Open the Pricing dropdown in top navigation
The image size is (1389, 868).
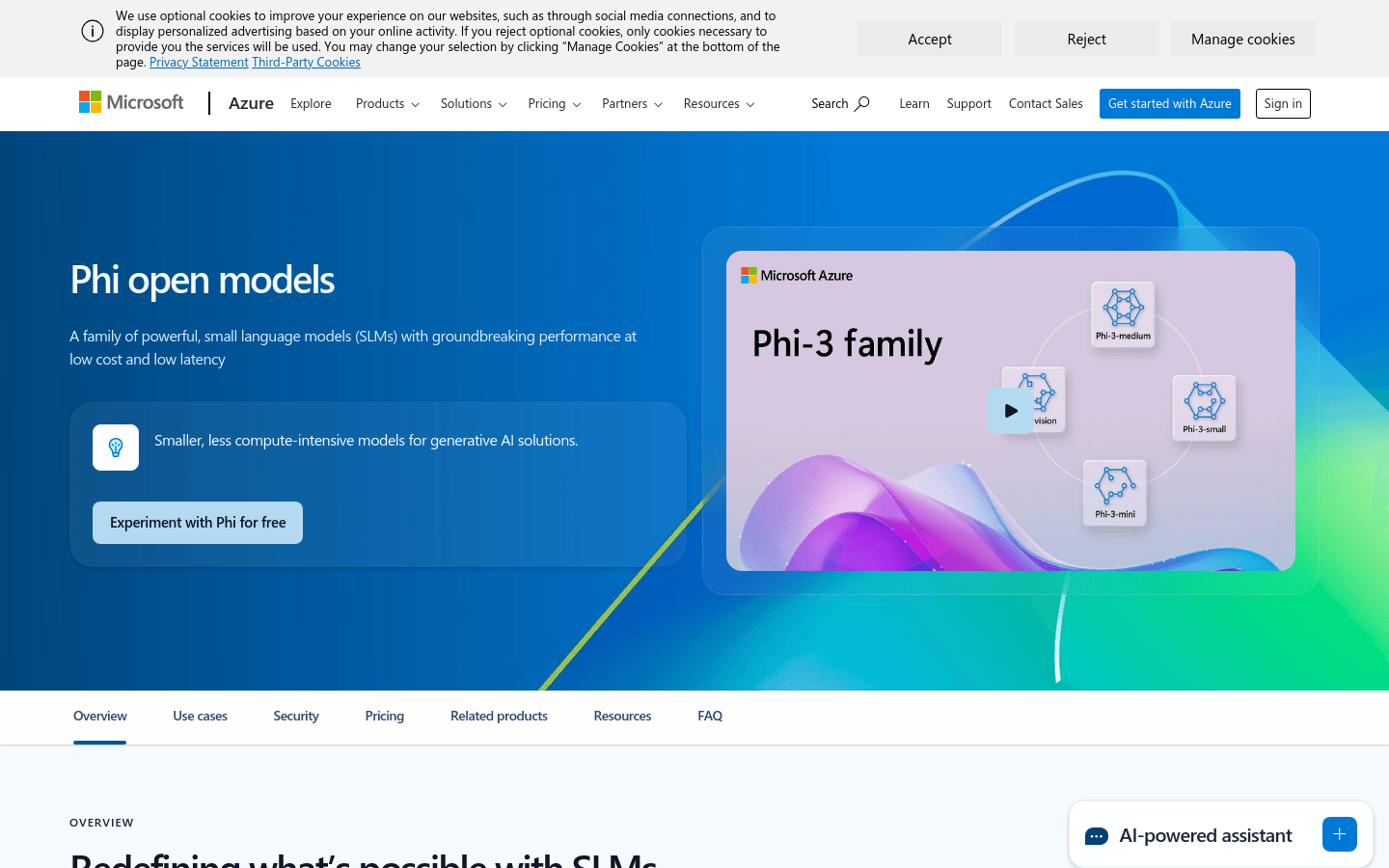pos(555,103)
